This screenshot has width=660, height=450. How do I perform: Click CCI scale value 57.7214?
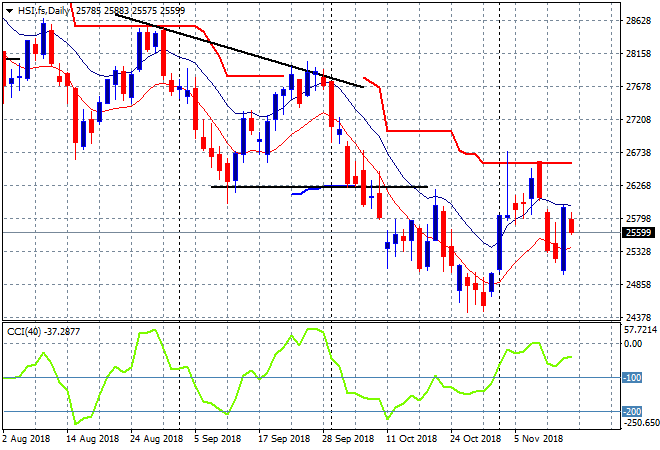pos(640,330)
